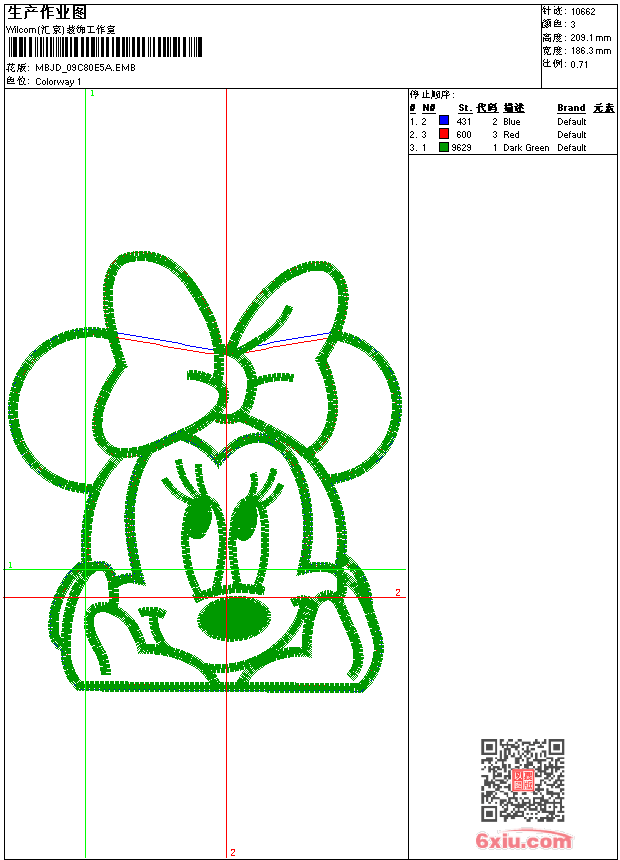Click the Brand column header

click(x=571, y=108)
